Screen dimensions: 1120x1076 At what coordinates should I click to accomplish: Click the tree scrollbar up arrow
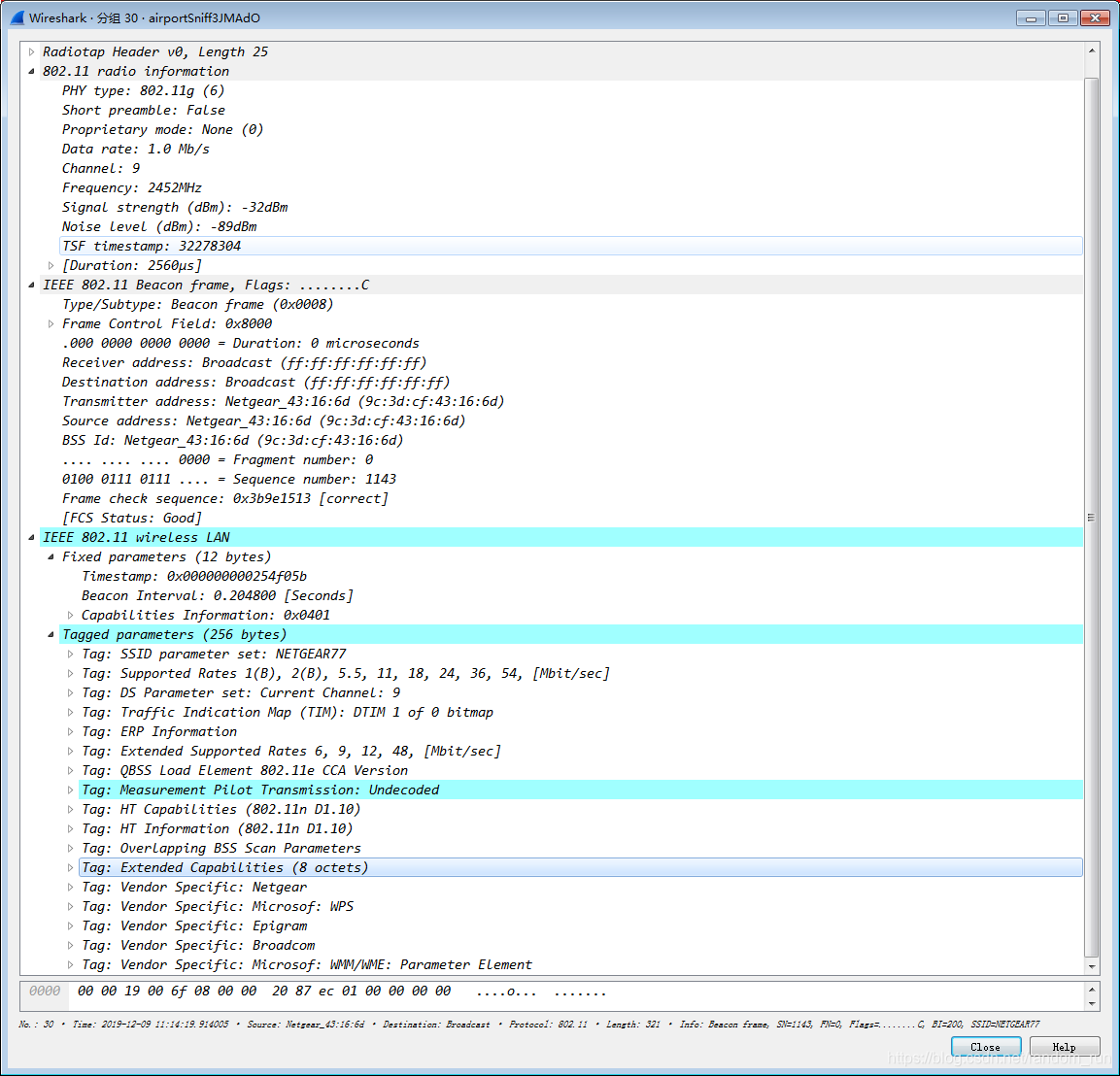coord(1091,50)
